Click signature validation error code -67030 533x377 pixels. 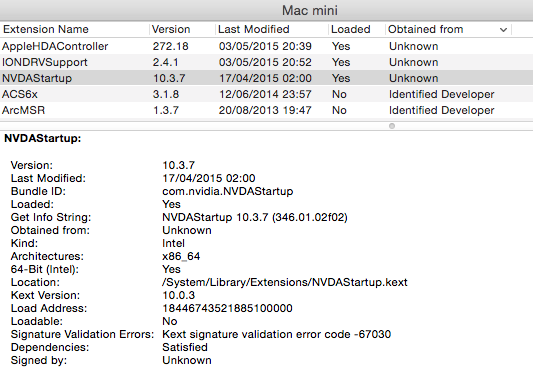point(276,334)
